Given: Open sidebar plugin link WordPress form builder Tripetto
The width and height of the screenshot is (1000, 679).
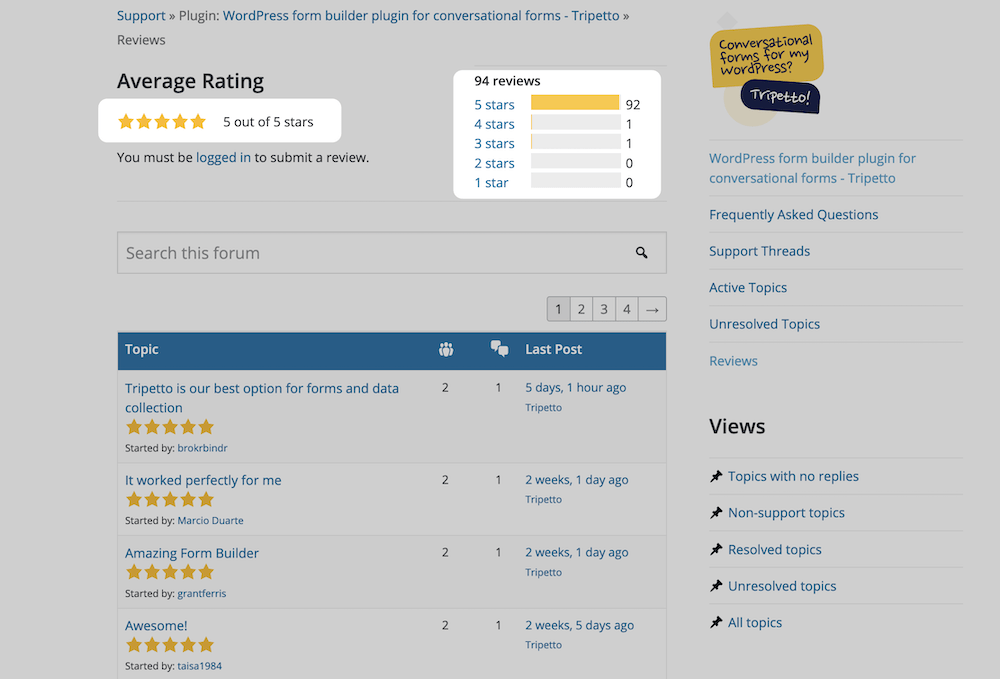Looking at the screenshot, I should [x=812, y=168].
